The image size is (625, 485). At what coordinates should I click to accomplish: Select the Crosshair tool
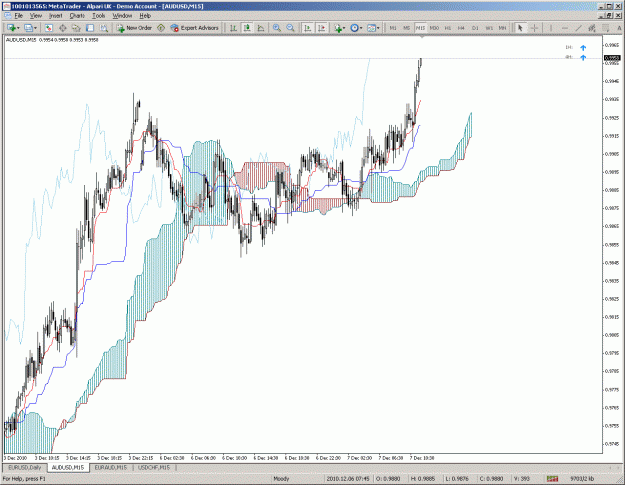pyautogui.click(x=534, y=28)
